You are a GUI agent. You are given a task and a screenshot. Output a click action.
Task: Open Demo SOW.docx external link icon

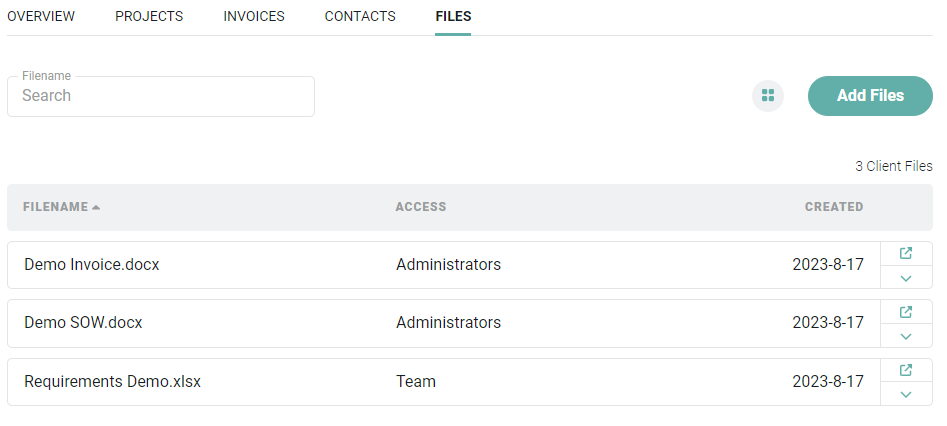point(906,311)
